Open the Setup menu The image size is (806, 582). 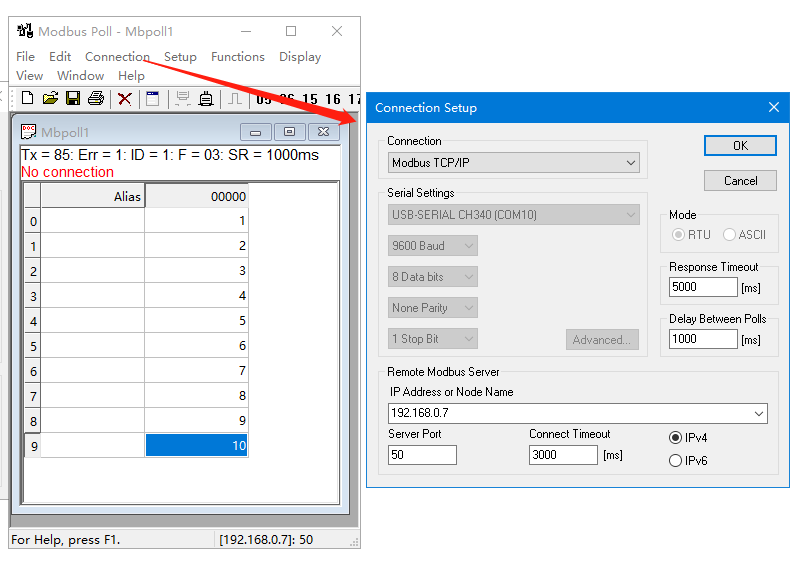[180, 57]
